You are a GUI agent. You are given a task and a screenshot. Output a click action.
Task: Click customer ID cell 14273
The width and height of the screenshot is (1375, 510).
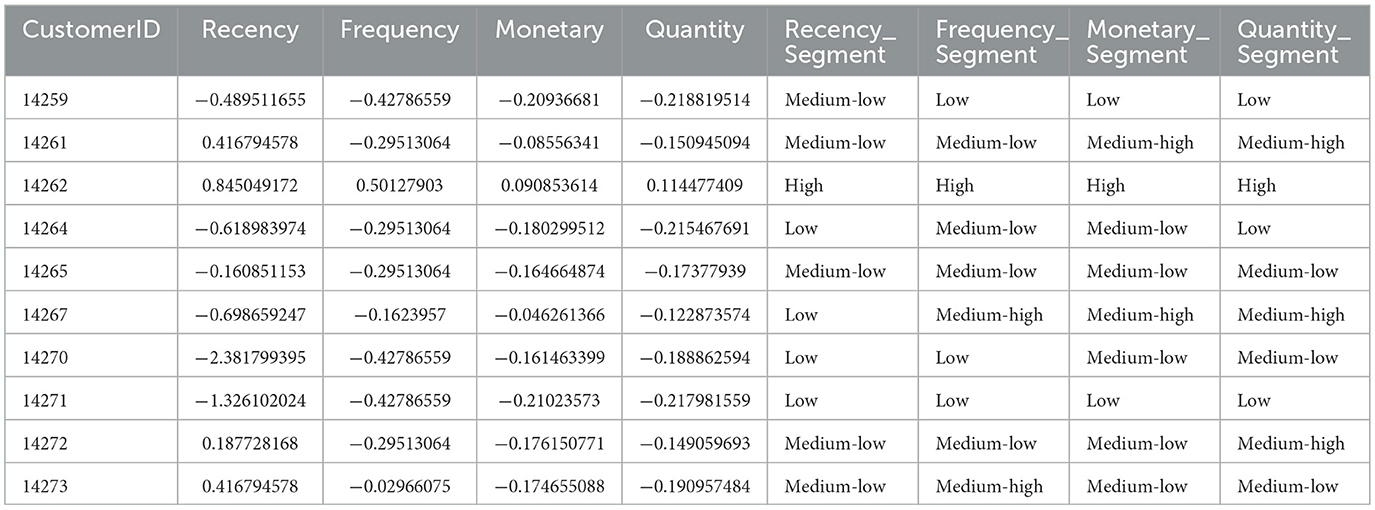tap(43, 487)
